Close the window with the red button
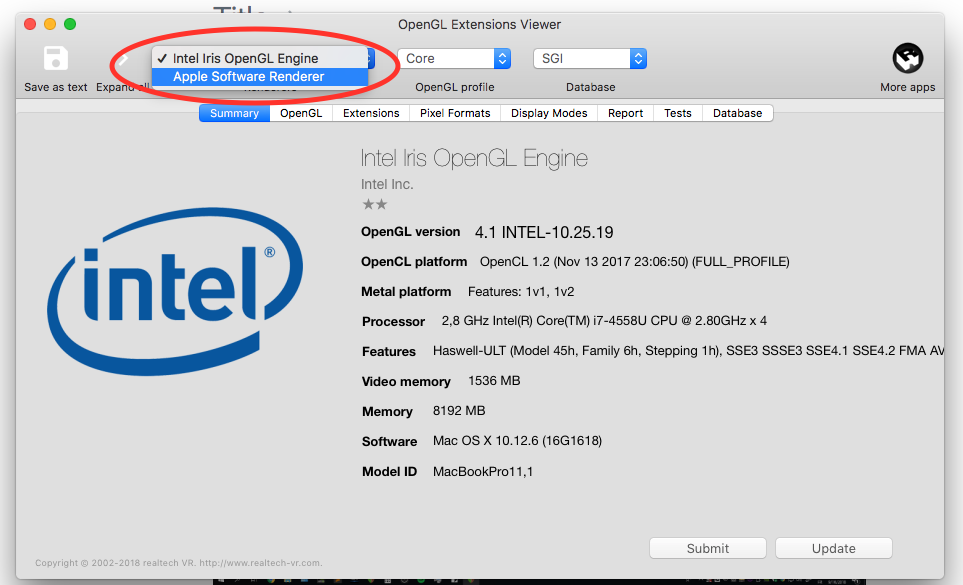The height and width of the screenshot is (585, 963). pos(30,24)
